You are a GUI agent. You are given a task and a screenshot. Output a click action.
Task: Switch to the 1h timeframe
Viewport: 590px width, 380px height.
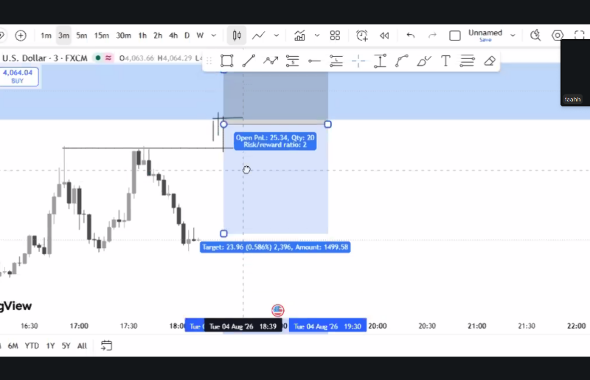pos(142,36)
